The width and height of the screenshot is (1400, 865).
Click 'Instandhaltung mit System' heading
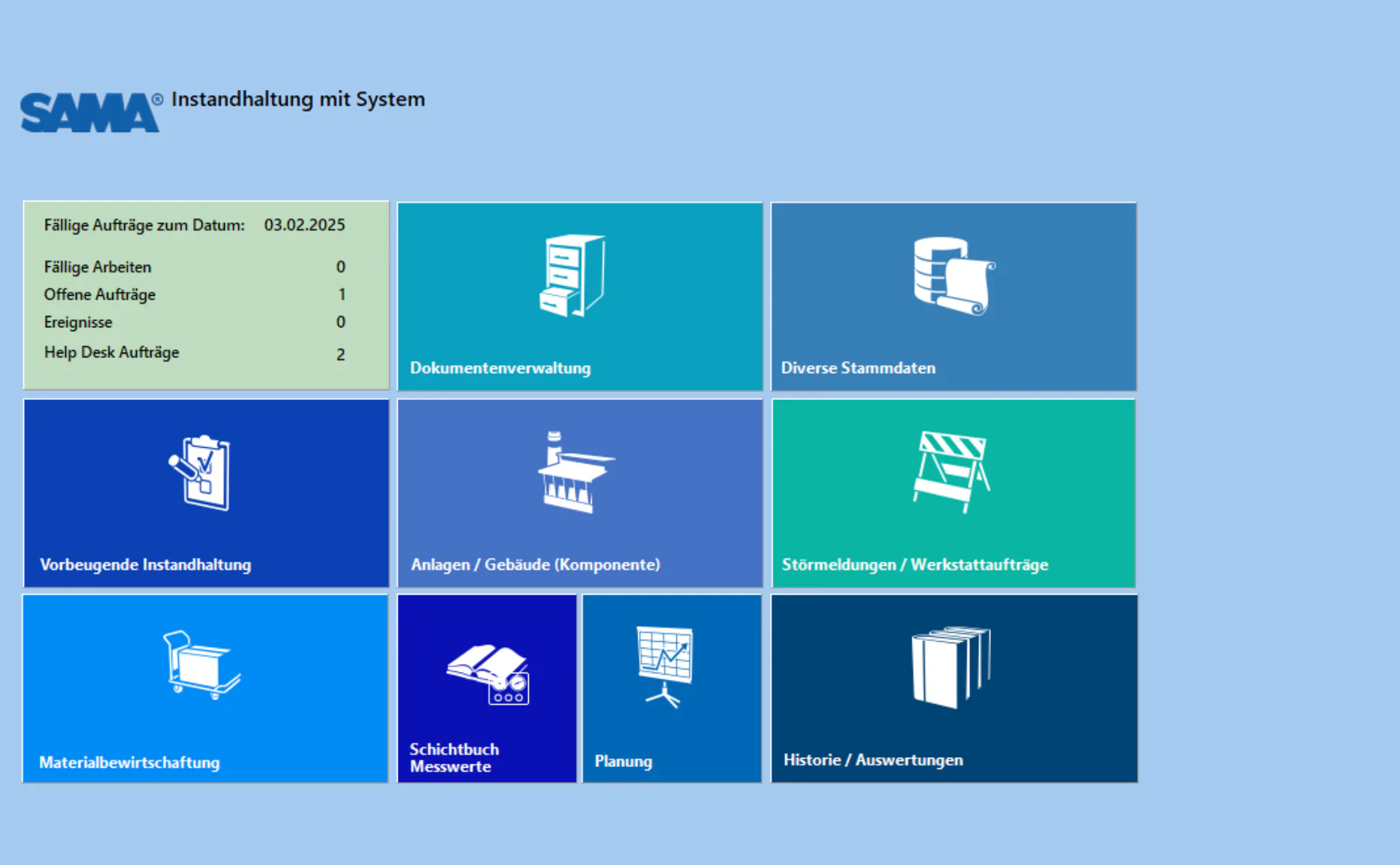click(x=298, y=99)
